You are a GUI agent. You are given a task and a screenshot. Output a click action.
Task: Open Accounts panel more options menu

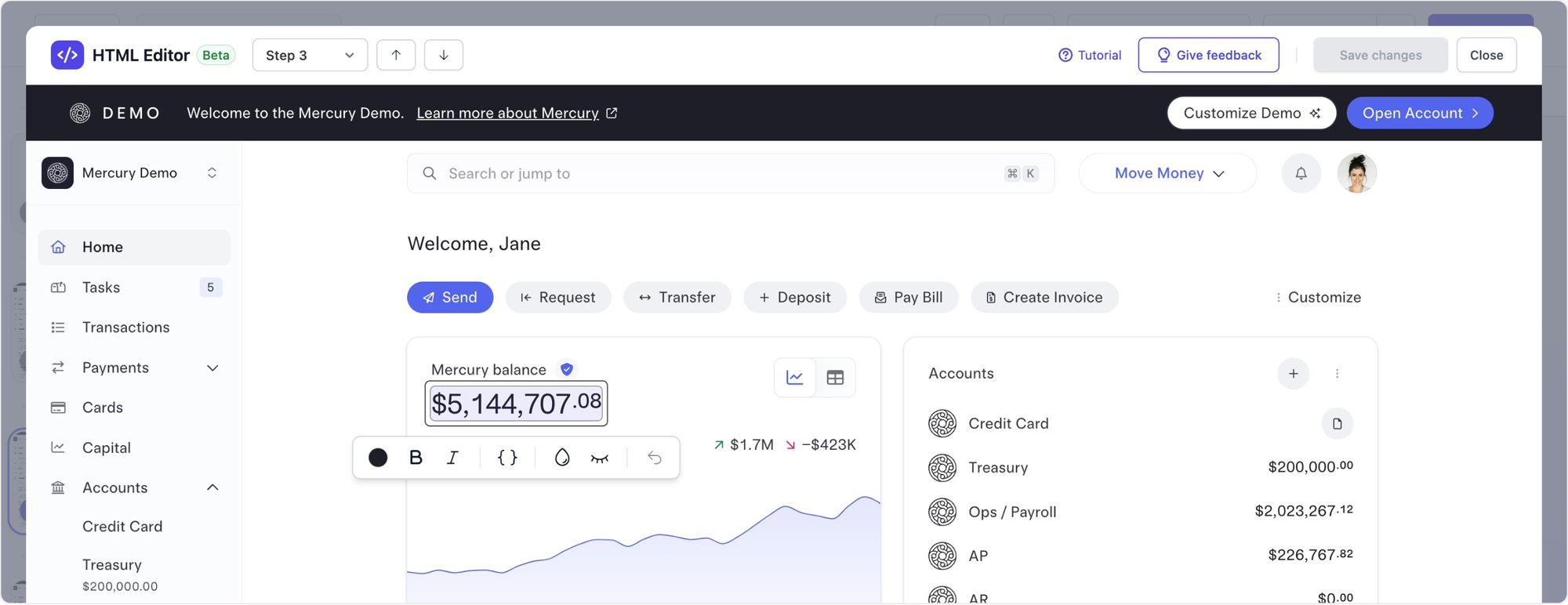(x=1338, y=374)
